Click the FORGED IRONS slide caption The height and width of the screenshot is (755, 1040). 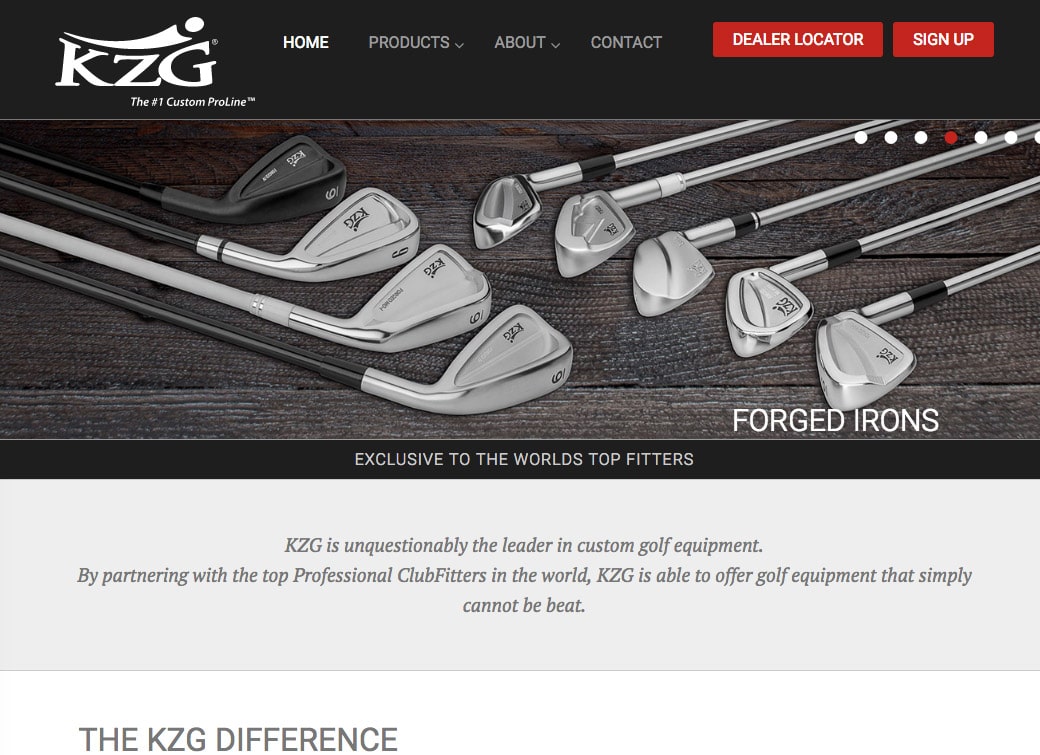[x=835, y=420]
